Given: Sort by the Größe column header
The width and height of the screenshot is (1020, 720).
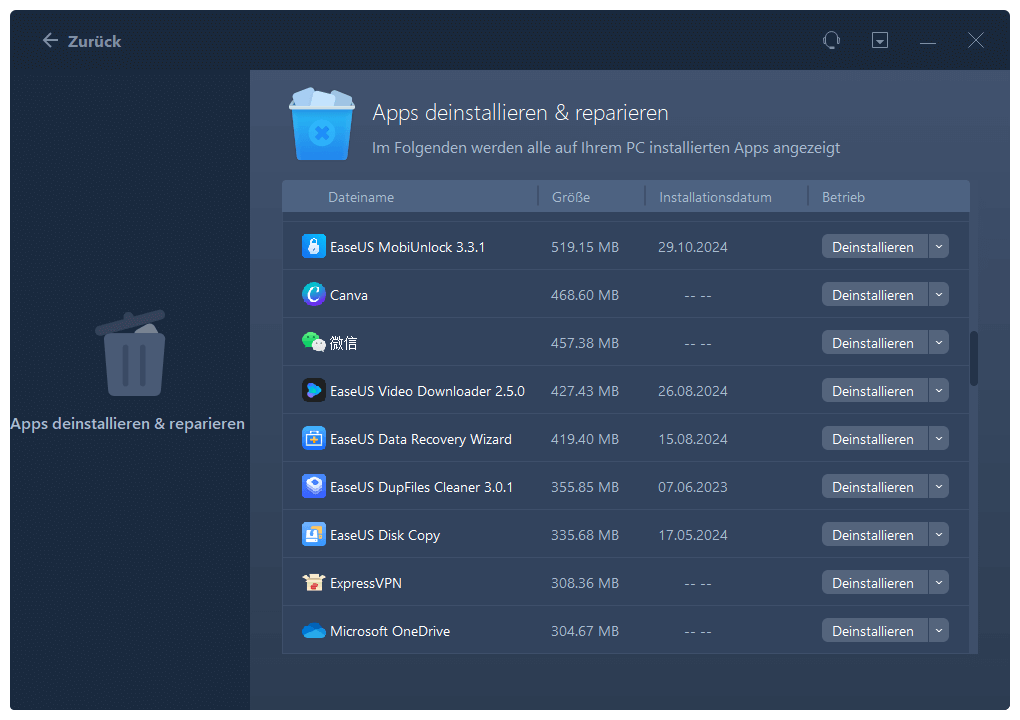Looking at the screenshot, I should coord(571,197).
